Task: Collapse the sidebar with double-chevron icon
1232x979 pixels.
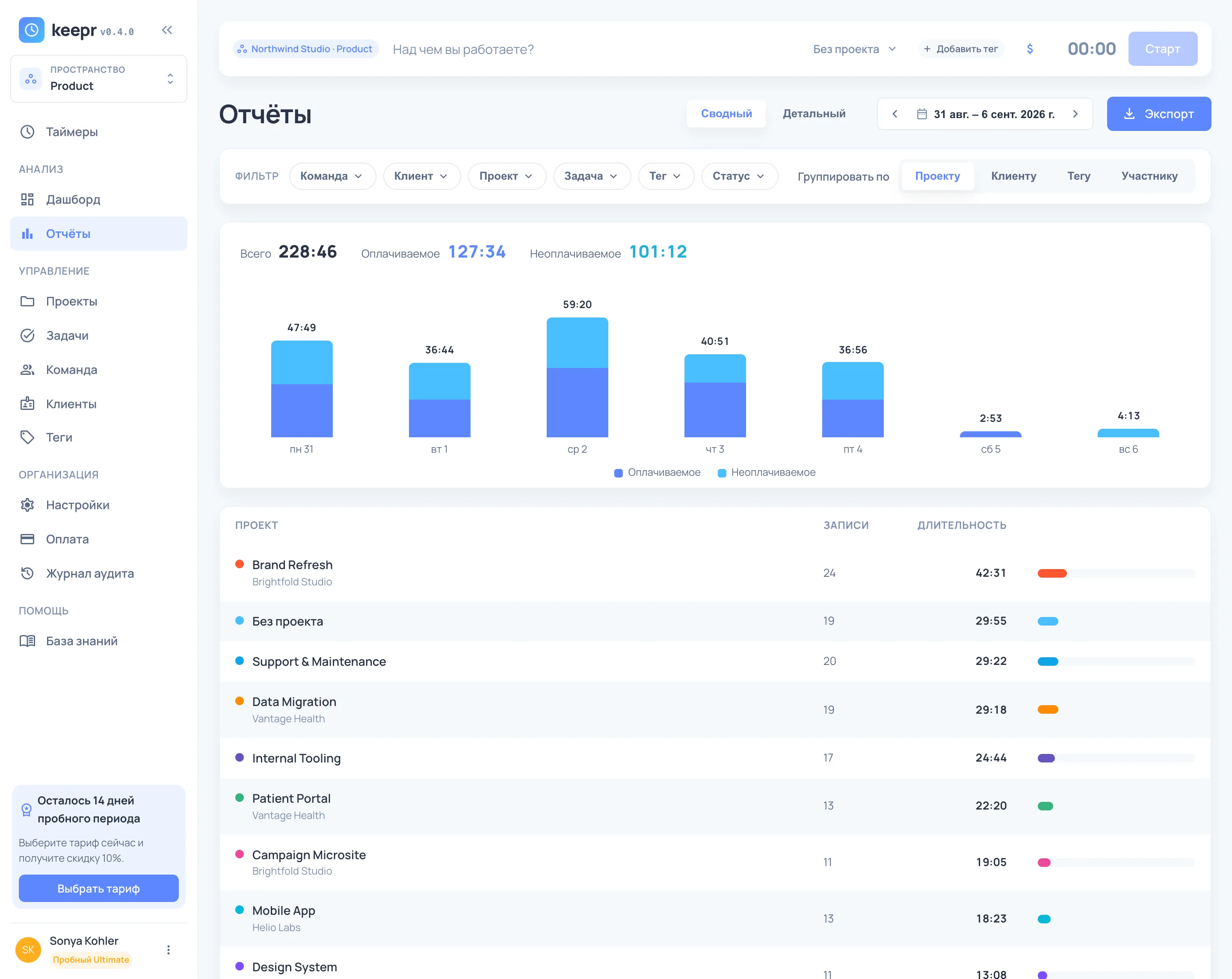Action: point(167,30)
